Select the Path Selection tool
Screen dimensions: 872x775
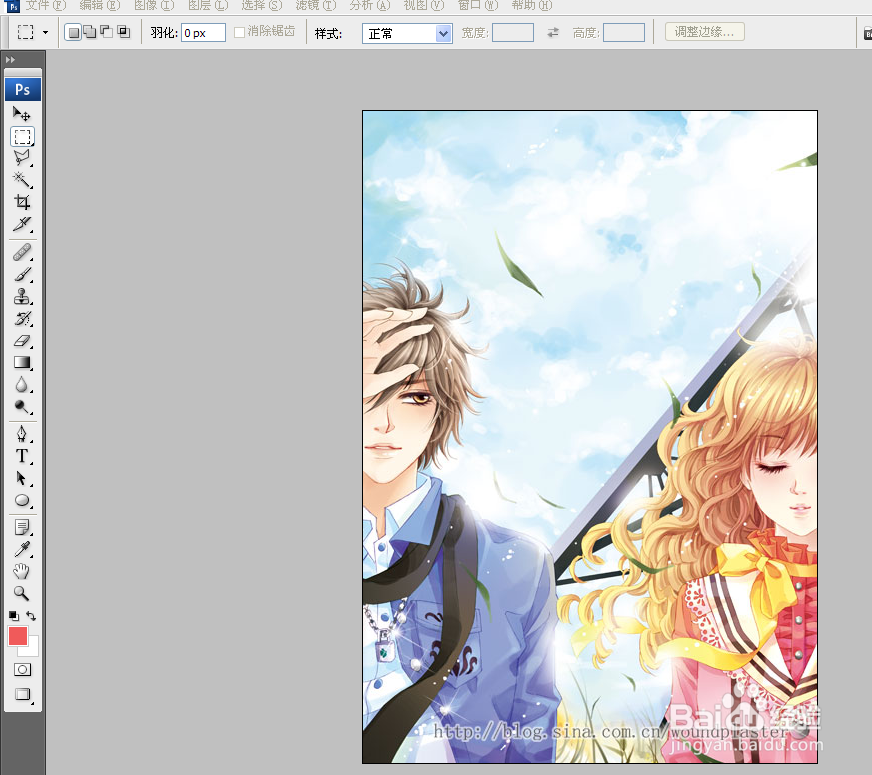[x=22, y=478]
